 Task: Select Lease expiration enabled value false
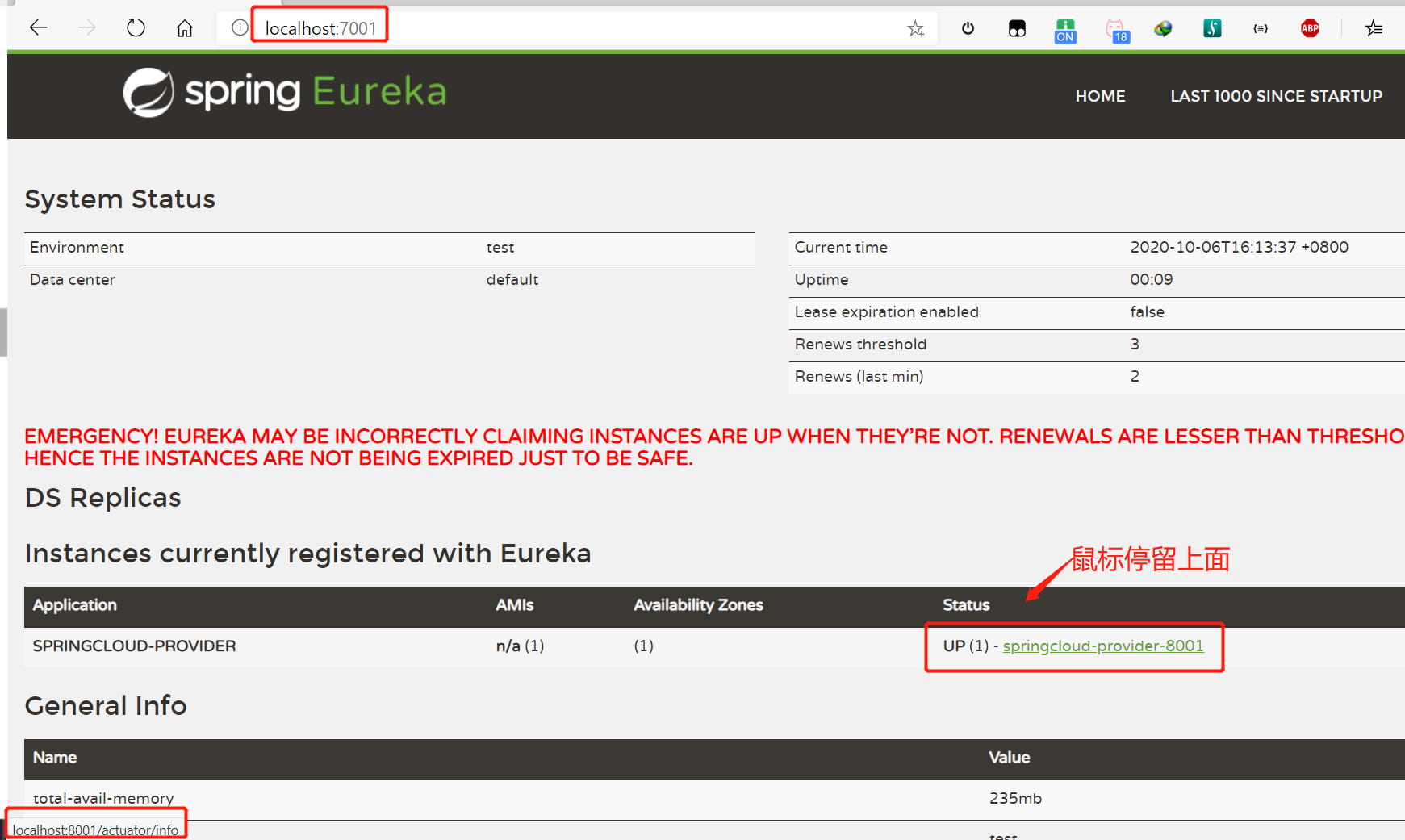click(x=1147, y=312)
